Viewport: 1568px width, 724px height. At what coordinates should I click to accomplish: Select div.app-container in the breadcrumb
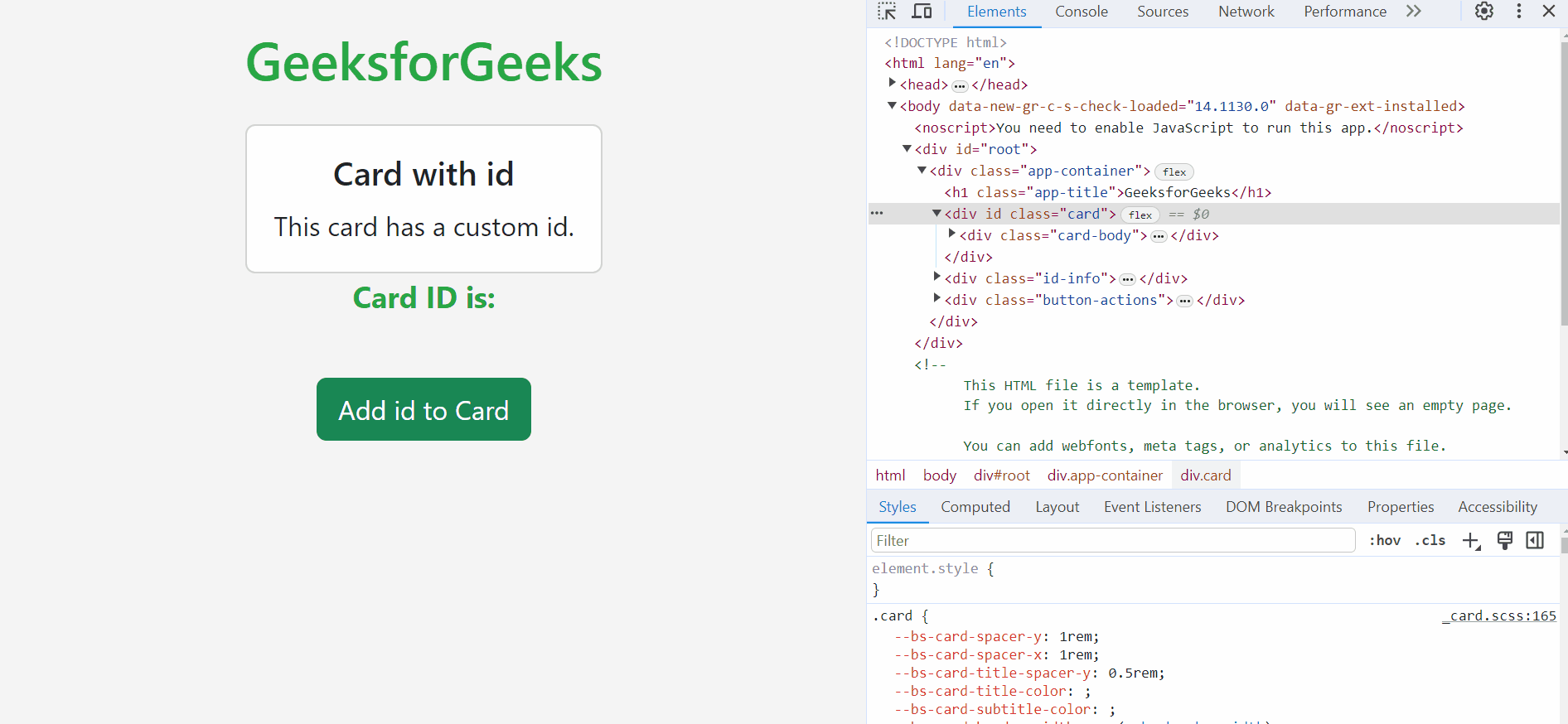tap(1105, 475)
